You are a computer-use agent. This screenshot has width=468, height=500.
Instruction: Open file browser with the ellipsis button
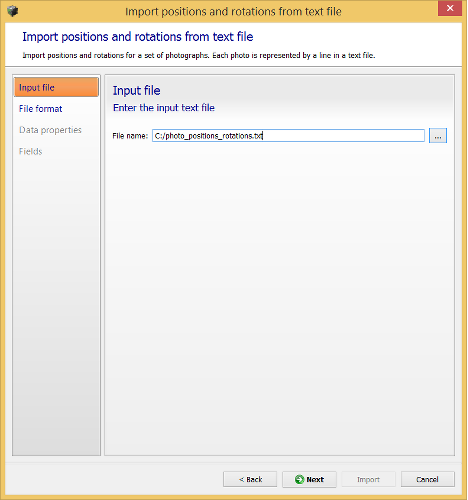point(438,136)
